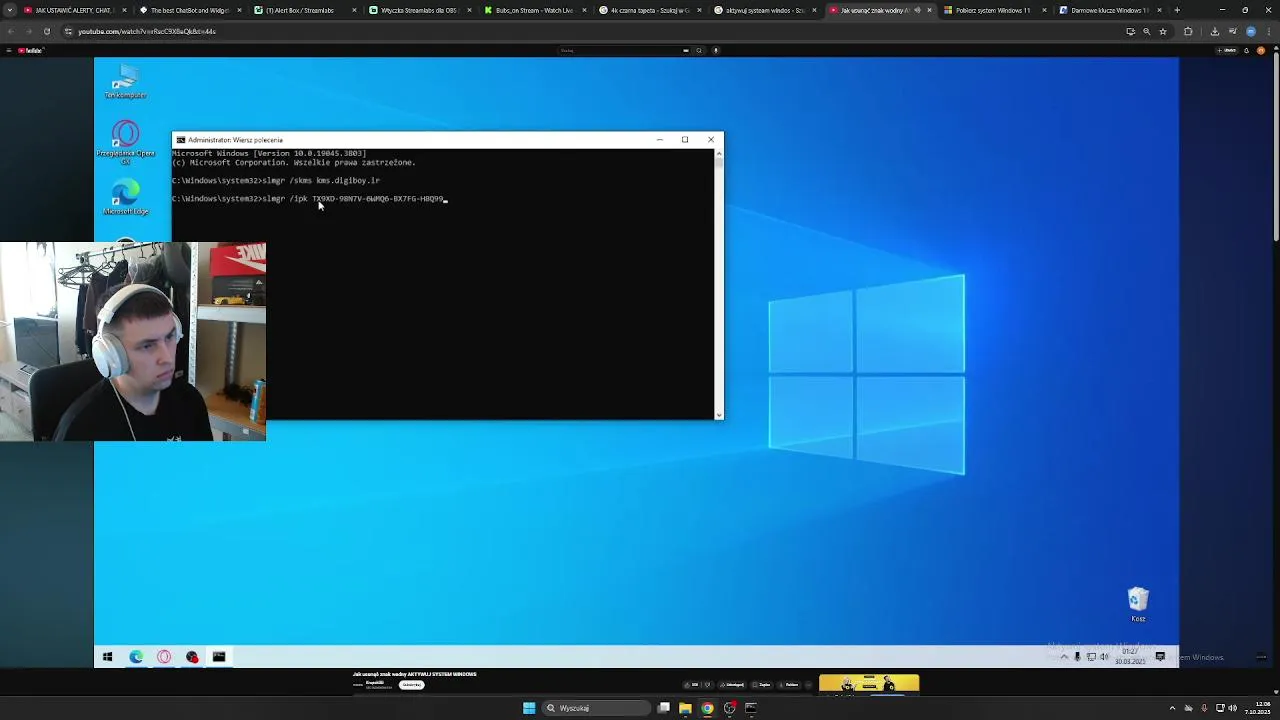1280x720 pixels.
Task: Click the YouTube guide menu hamburger icon
Action: click(8, 50)
